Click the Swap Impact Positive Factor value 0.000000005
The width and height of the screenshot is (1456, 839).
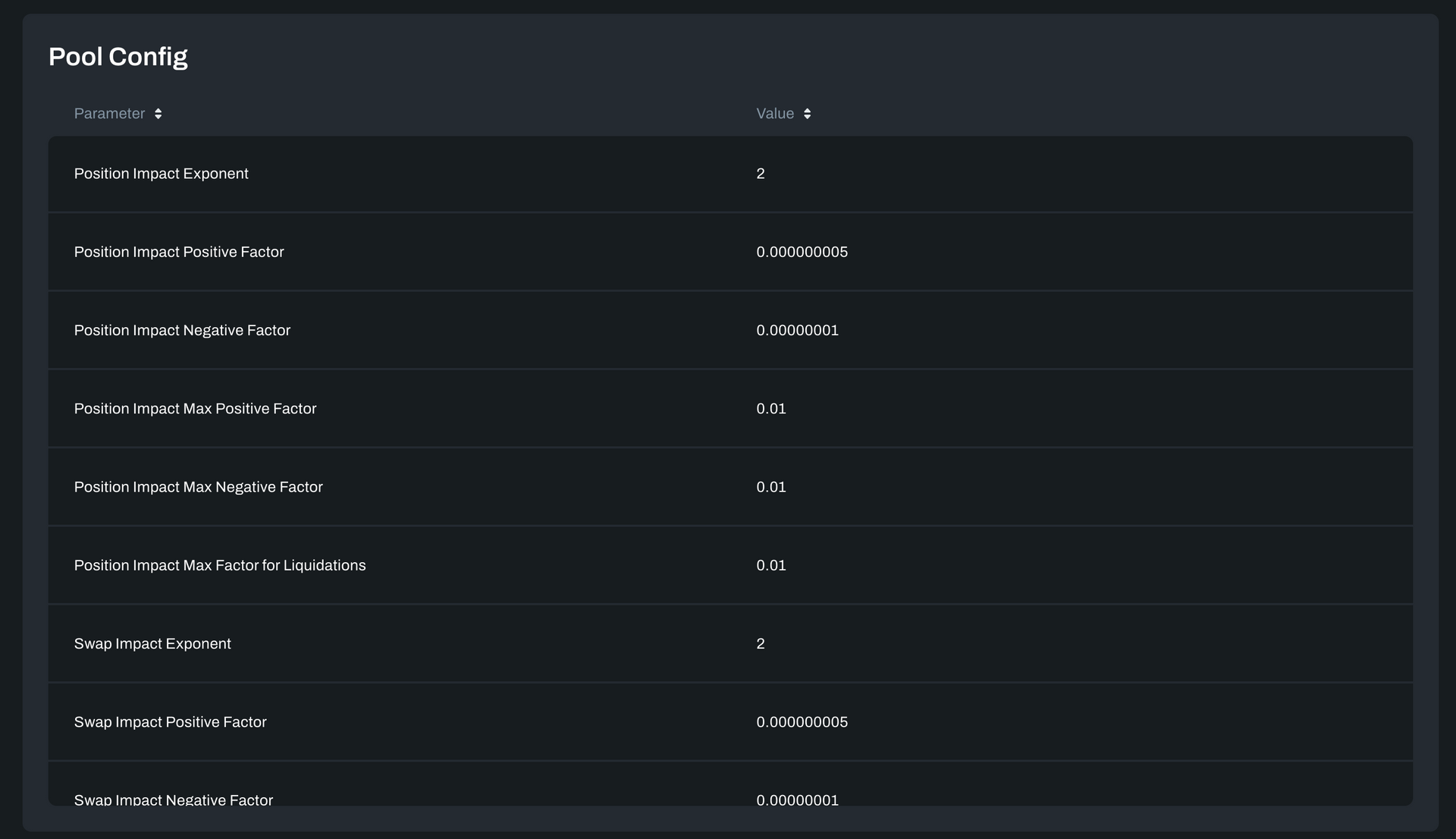[x=802, y=721]
